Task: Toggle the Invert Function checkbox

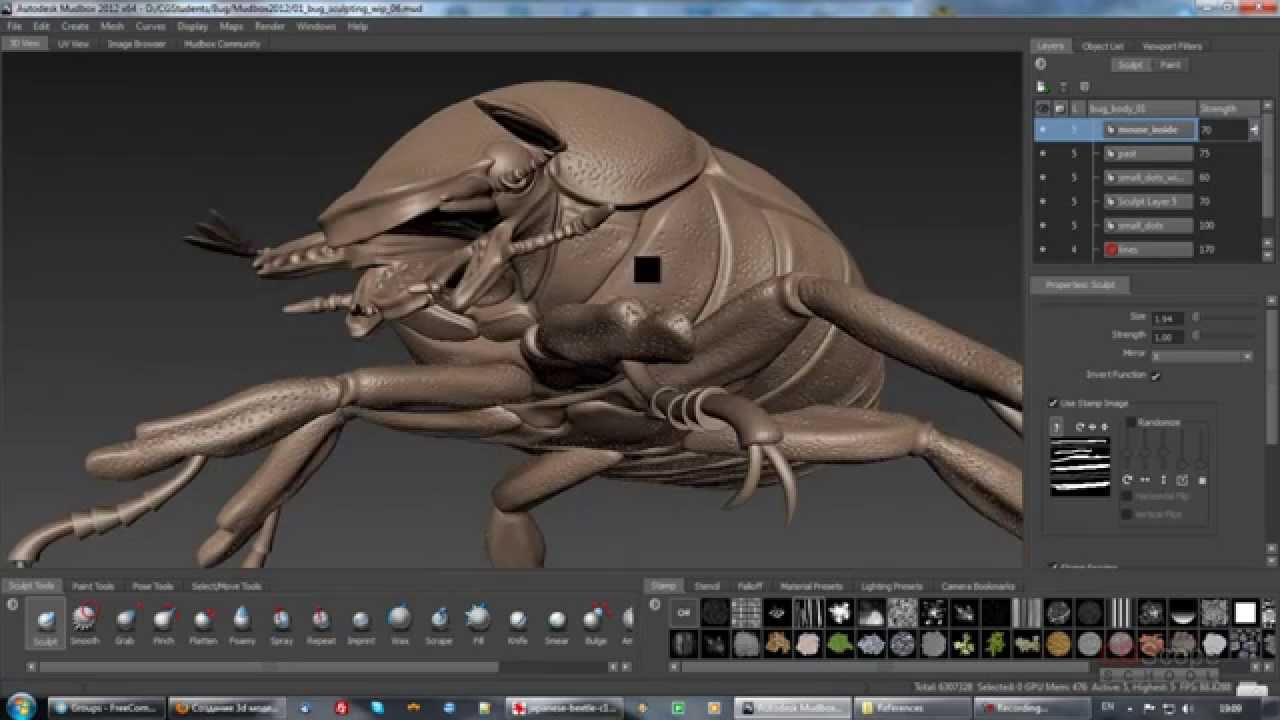Action: pyautogui.click(x=1156, y=376)
